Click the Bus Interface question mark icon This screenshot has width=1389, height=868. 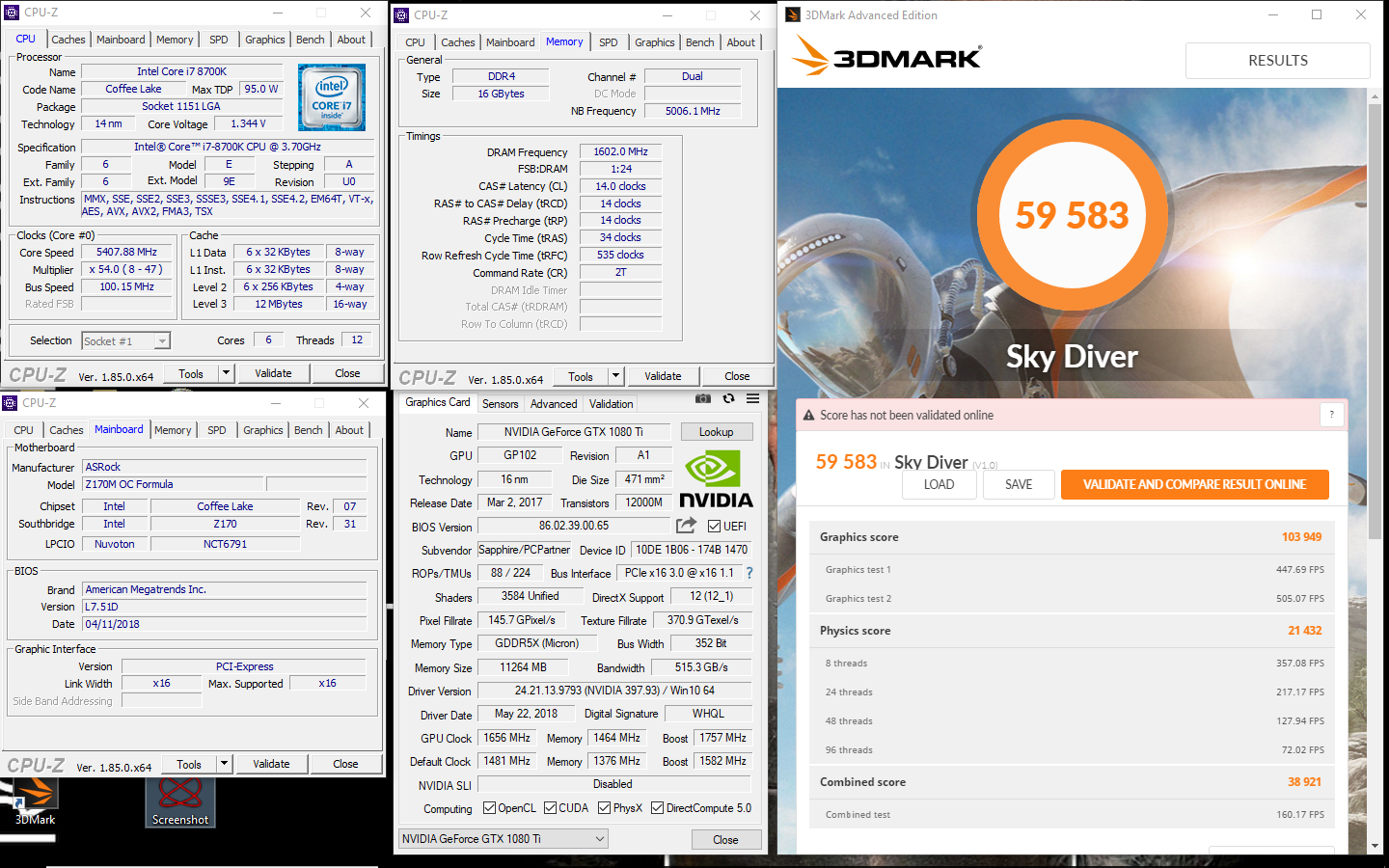[749, 573]
